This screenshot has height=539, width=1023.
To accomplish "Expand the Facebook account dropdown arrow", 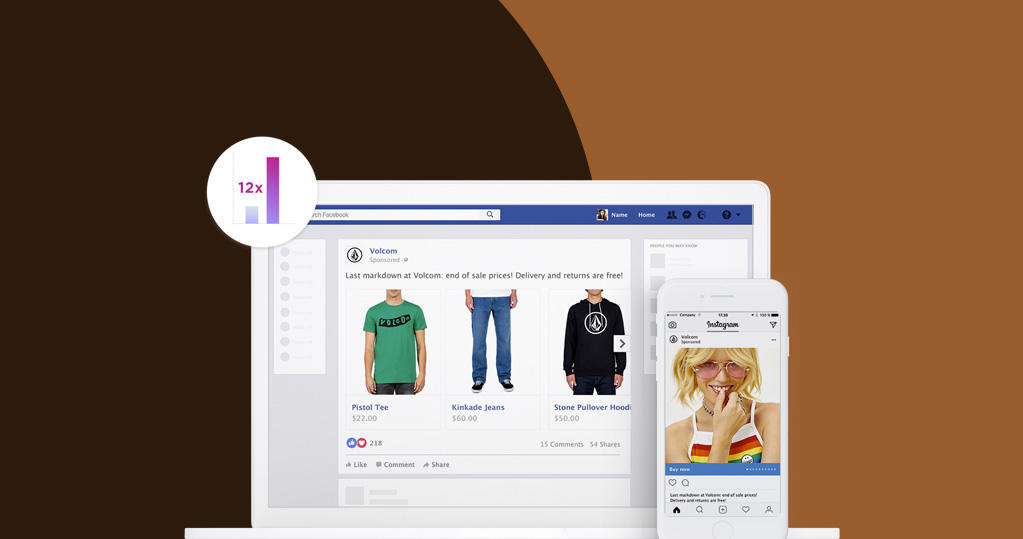I will tap(739, 215).
